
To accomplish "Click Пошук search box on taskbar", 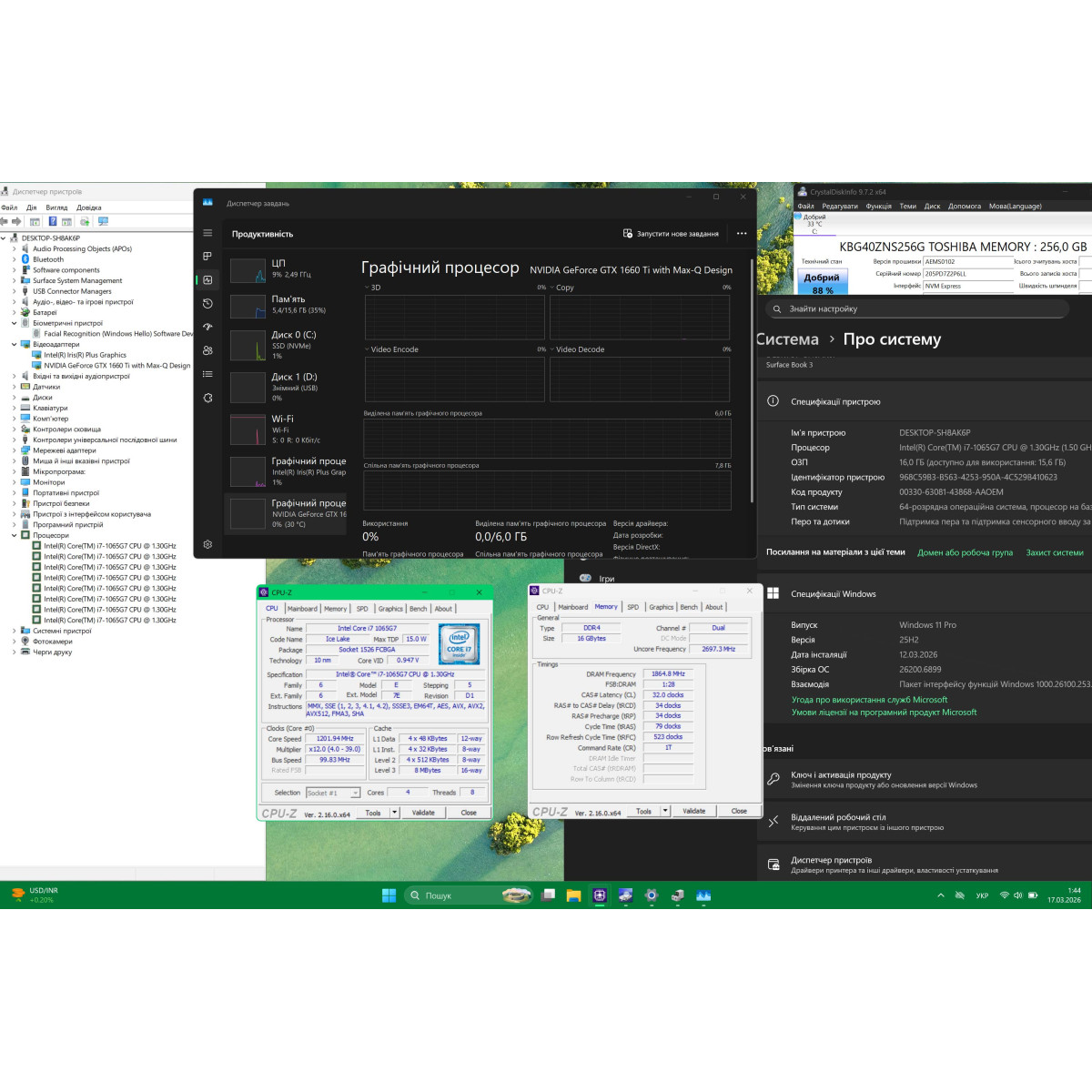I will (467, 895).
